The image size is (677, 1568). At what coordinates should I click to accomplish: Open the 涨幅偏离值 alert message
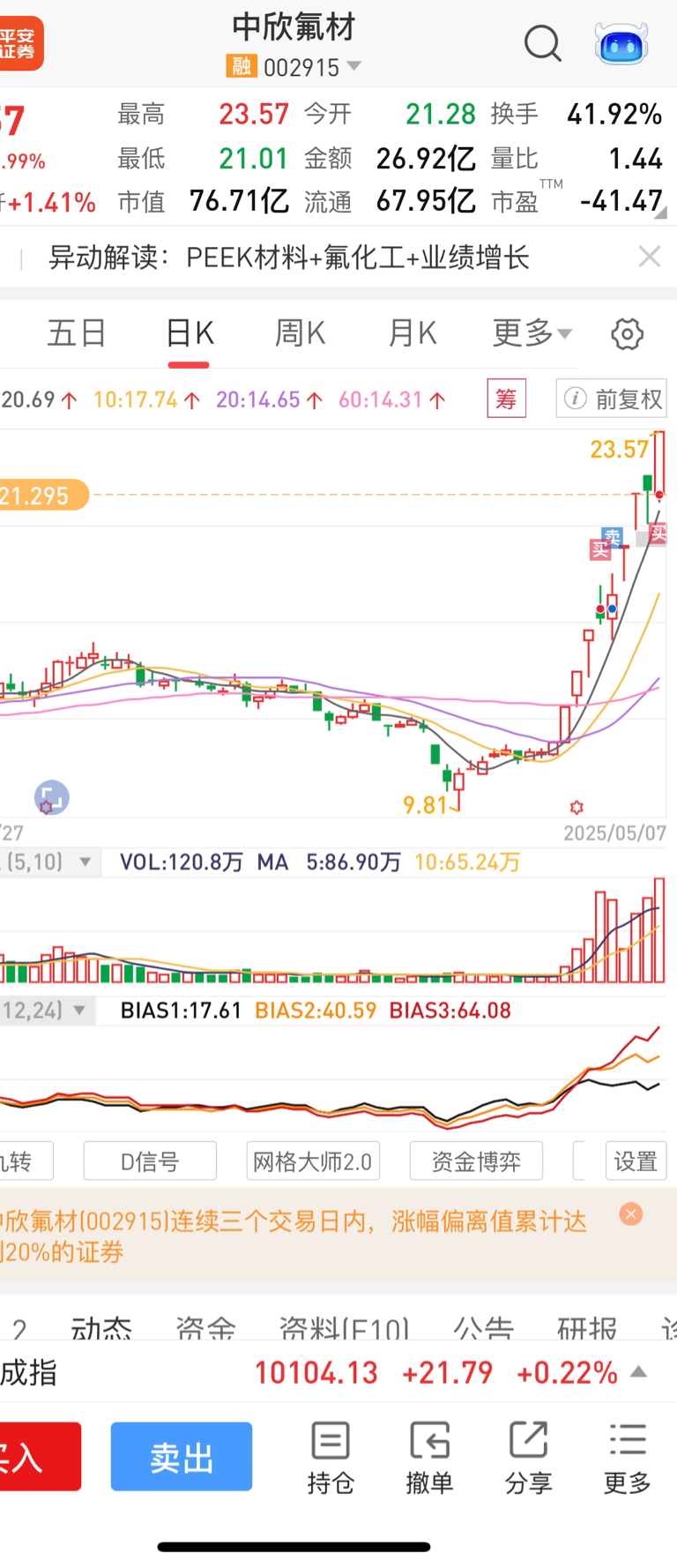coord(294,1236)
